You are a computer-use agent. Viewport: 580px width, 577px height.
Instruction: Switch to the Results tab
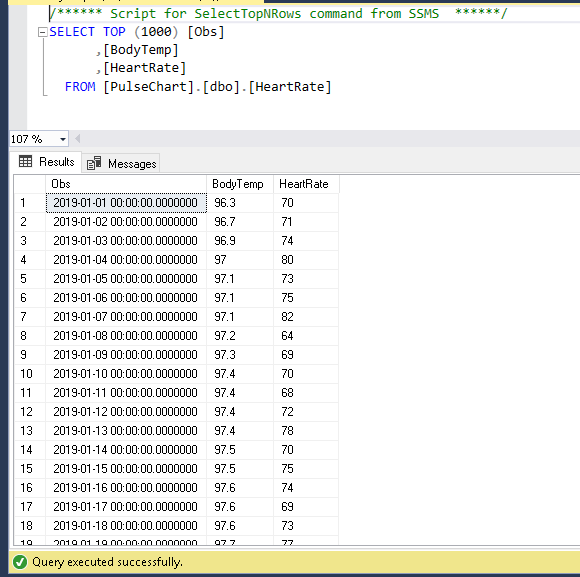[47, 162]
